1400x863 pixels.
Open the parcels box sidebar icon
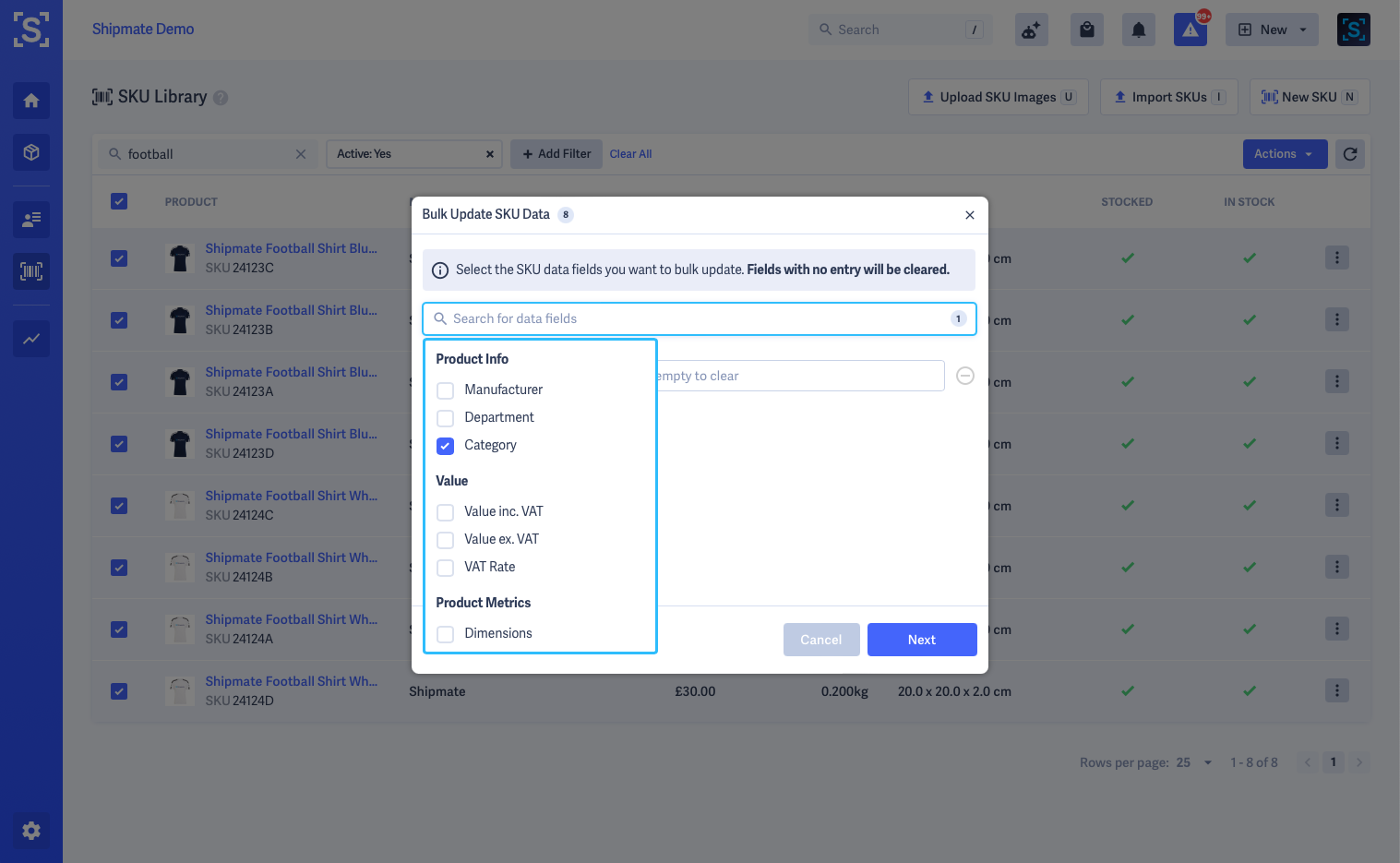tap(31, 152)
